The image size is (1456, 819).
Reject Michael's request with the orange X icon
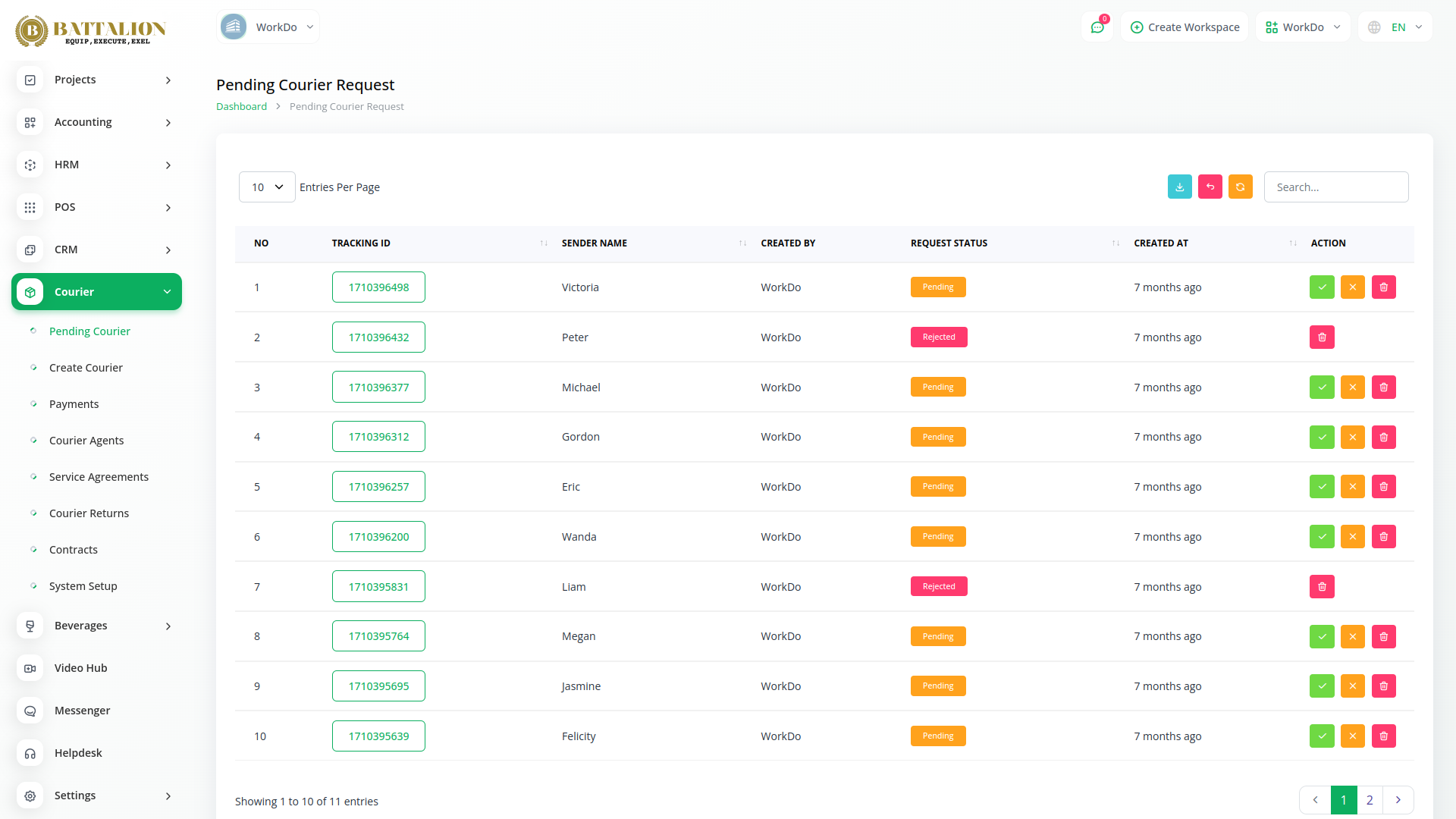click(x=1353, y=388)
